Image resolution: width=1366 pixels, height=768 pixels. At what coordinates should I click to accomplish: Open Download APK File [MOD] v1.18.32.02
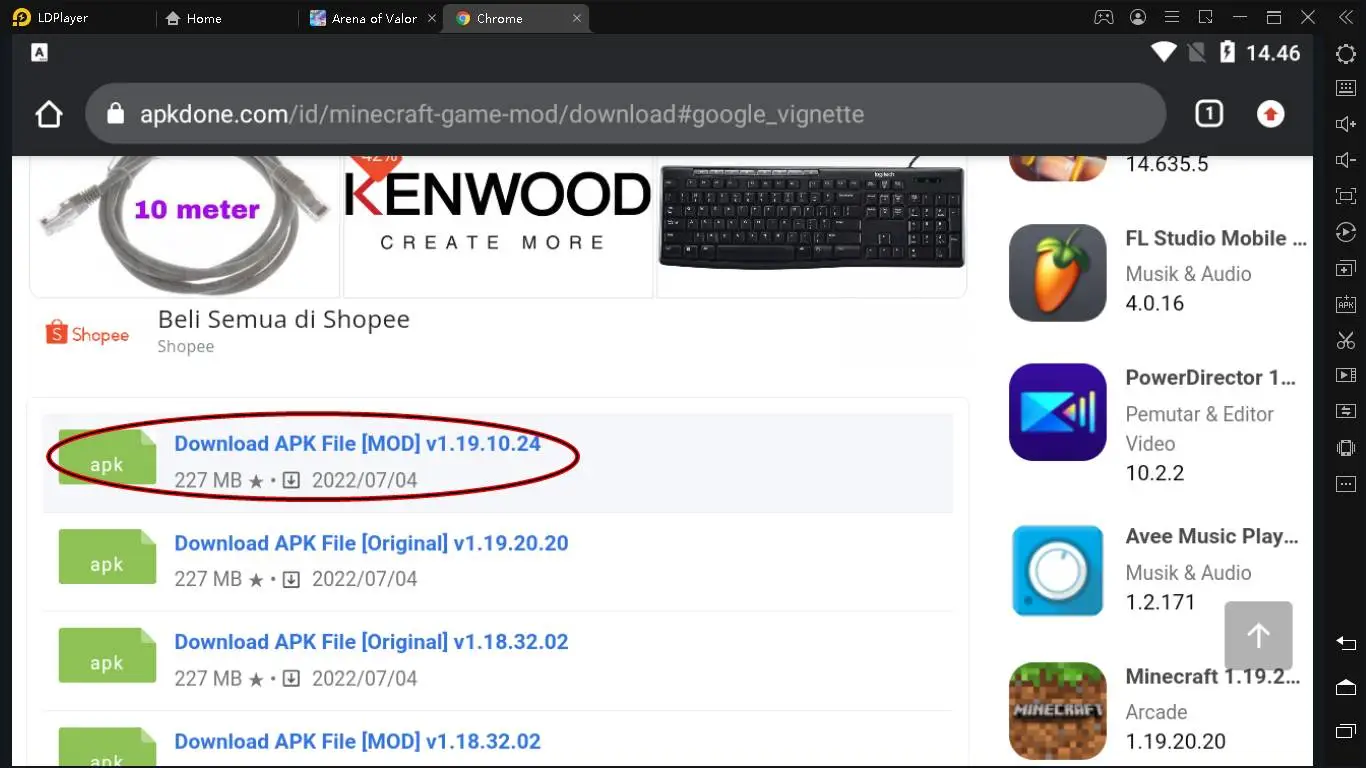tap(357, 741)
